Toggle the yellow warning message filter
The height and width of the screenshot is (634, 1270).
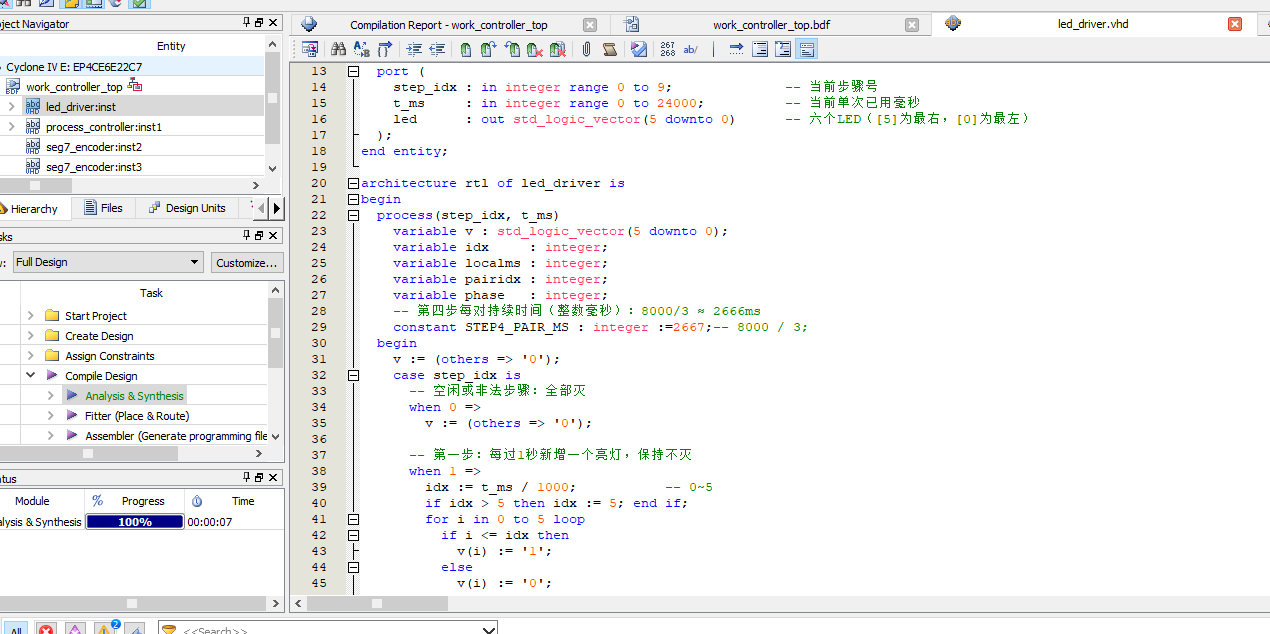point(104,629)
